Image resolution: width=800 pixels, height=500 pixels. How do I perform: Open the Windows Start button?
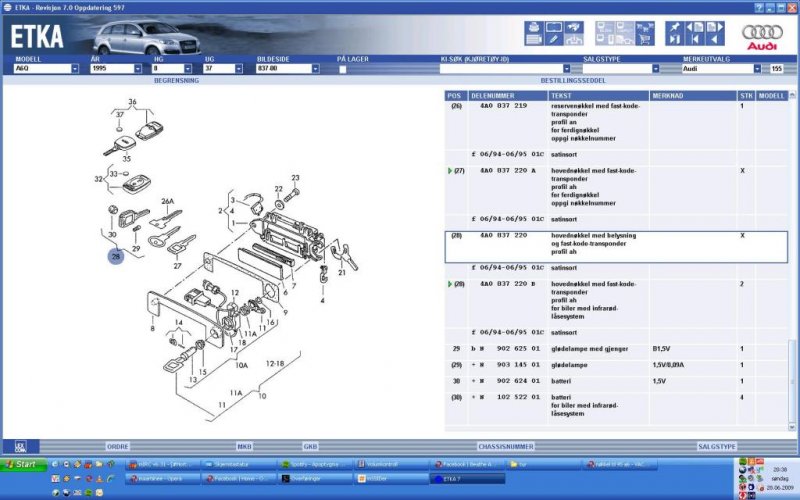[22, 464]
